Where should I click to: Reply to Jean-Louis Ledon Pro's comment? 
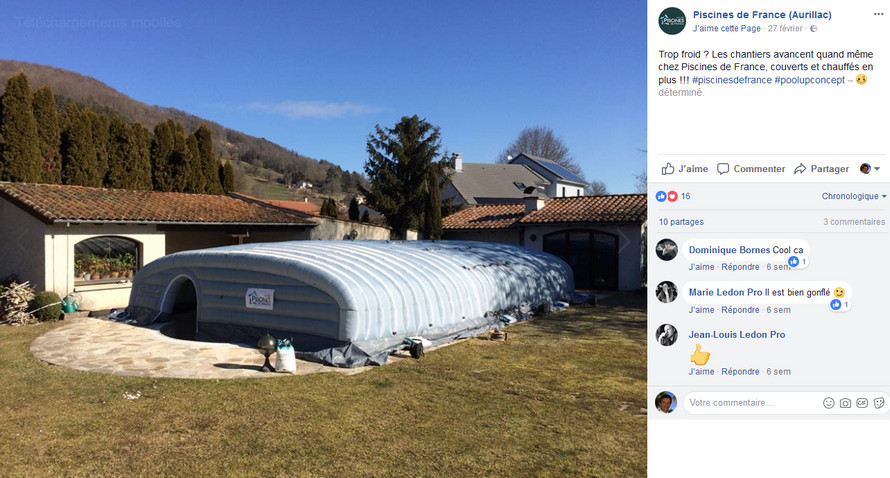[x=740, y=372]
